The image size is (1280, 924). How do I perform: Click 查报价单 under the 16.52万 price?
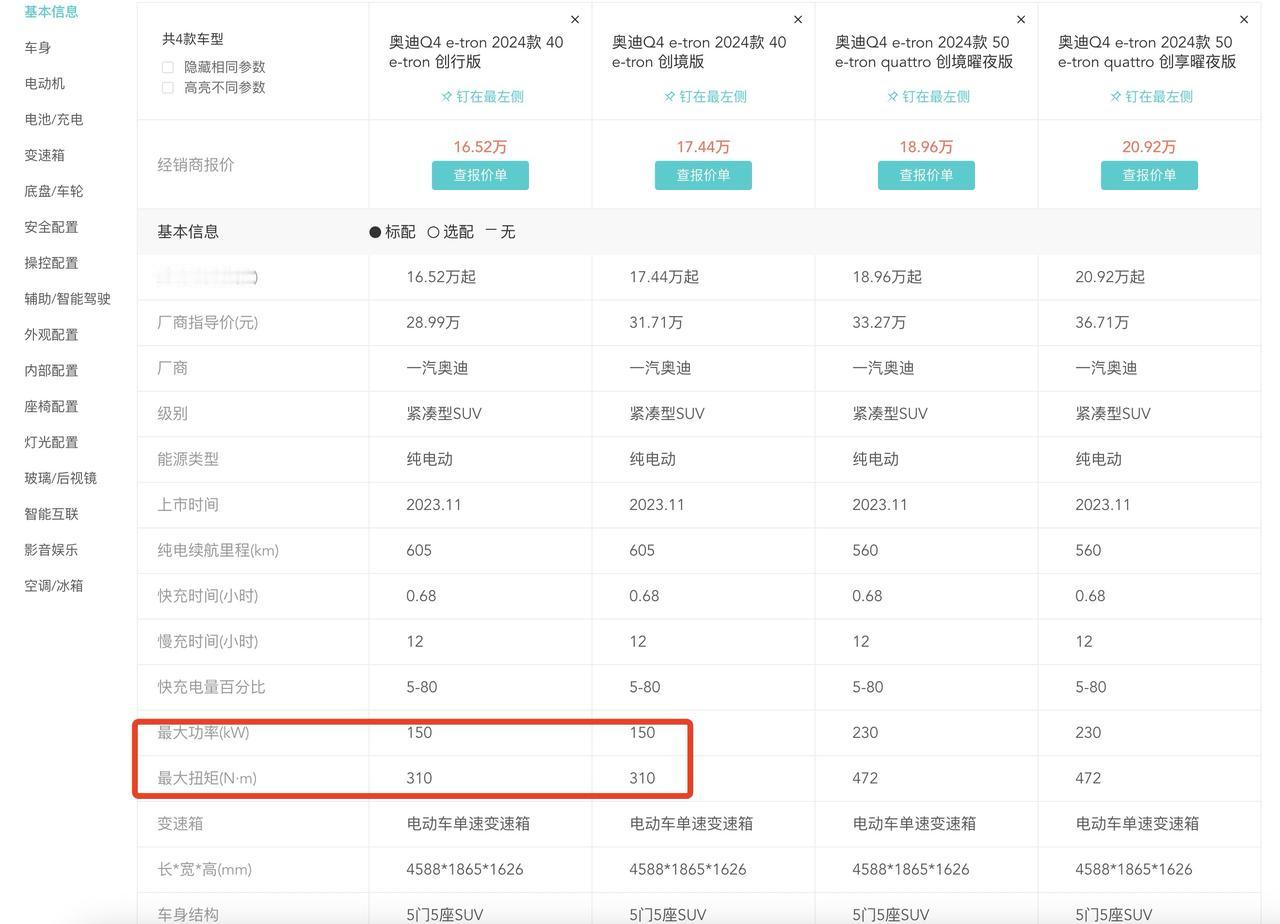(x=480, y=175)
